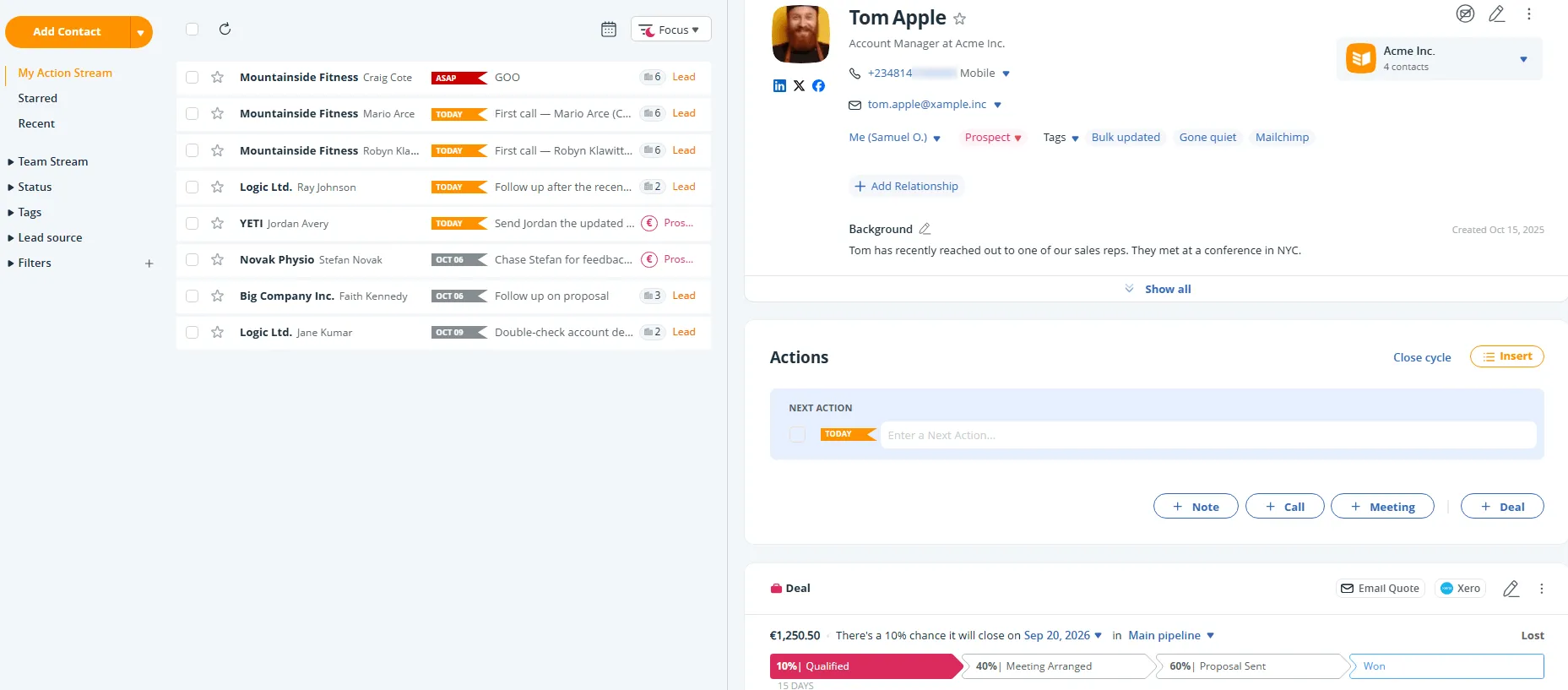1568x690 pixels.
Task: Click the add Filters plus icon
Action: pyautogui.click(x=149, y=264)
